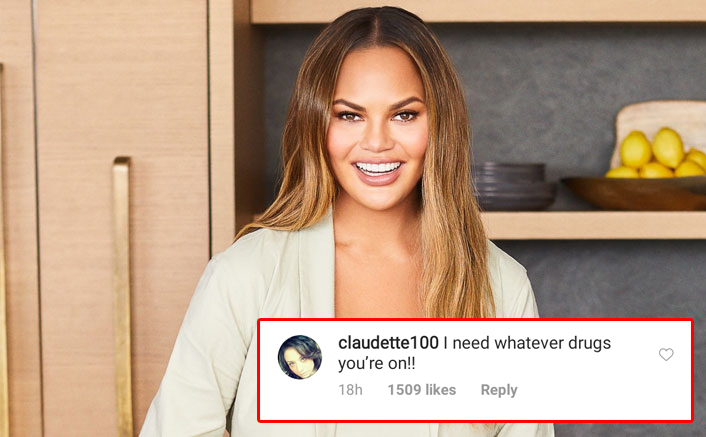Image resolution: width=706 pixels, height=437 pixels.
Task: View the 1509 likes list
Action: 422,390
